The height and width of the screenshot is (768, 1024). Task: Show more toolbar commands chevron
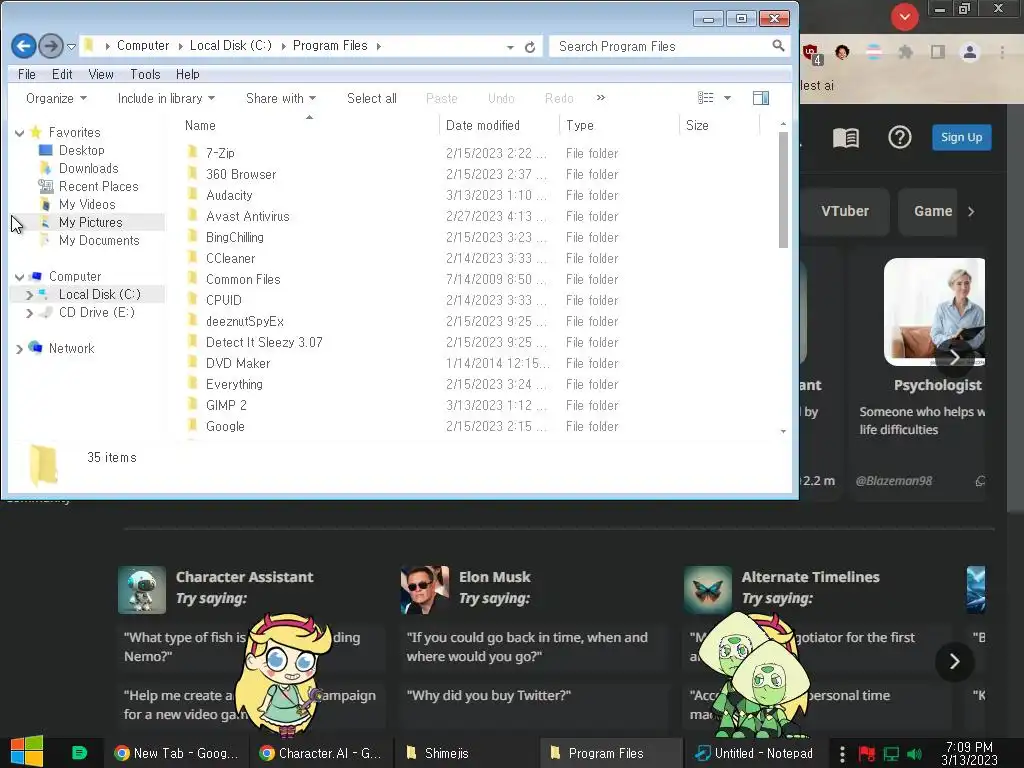pyautogui.click(x=601, y=98)
